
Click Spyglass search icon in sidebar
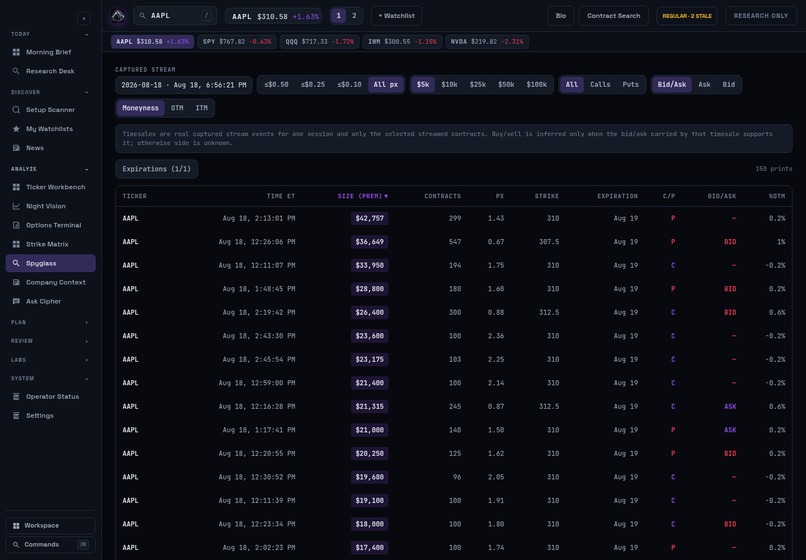[16, 263]
